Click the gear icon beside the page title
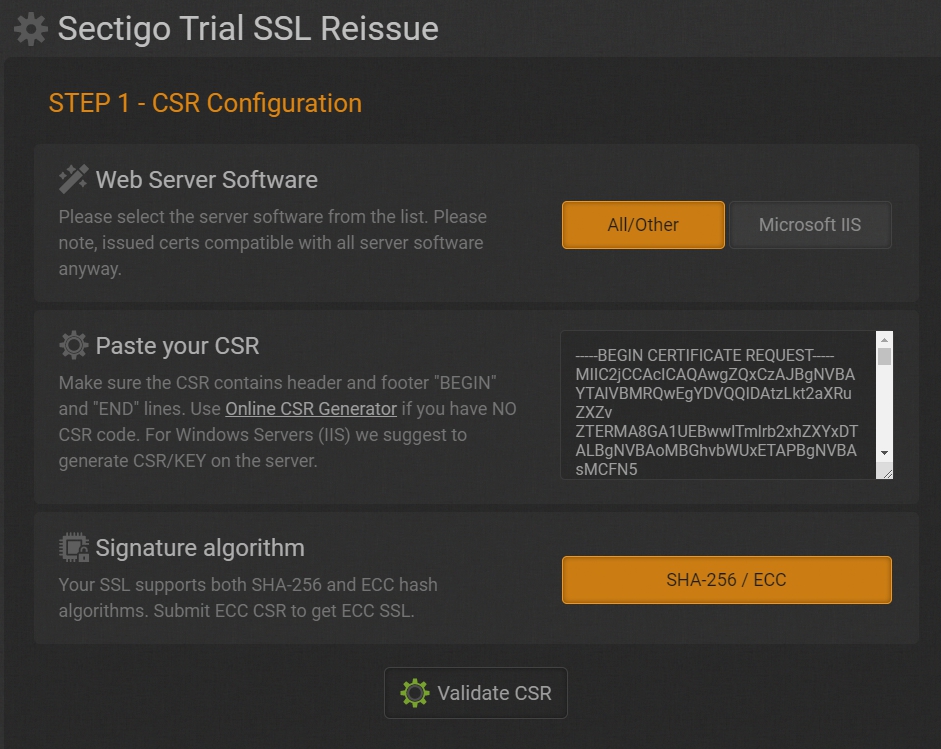941x749 pixels. [31, 29]
